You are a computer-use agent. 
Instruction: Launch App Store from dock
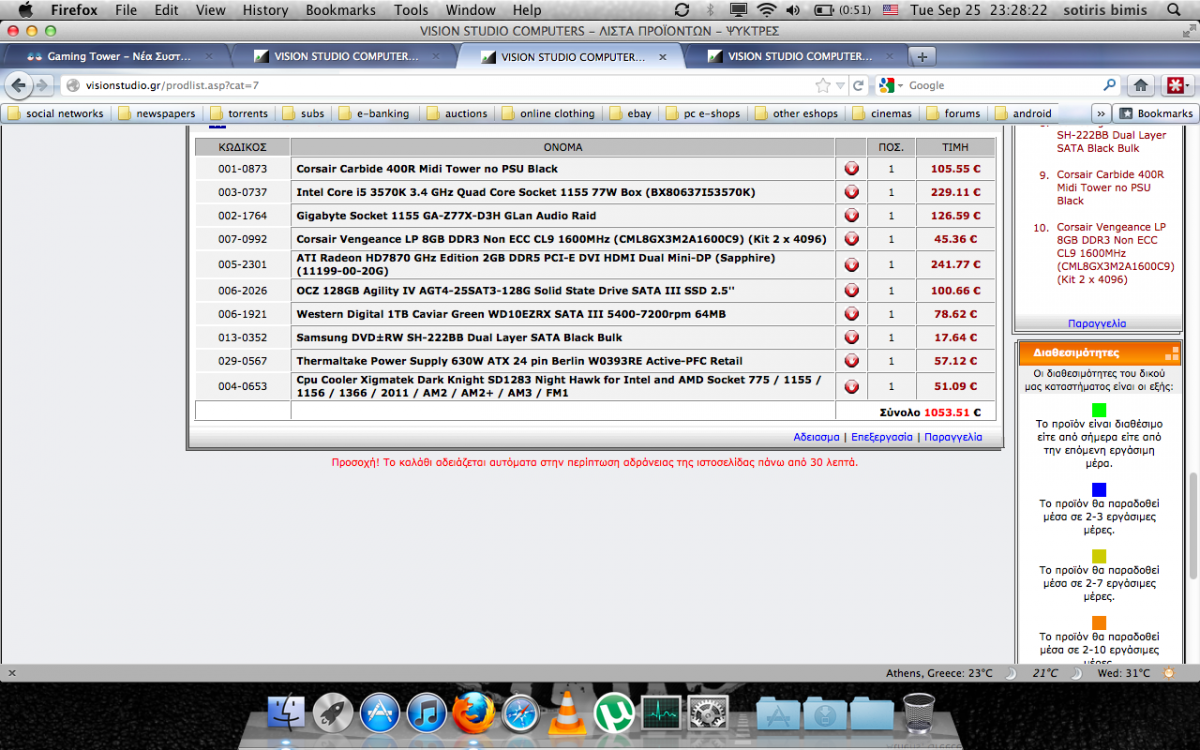380,713
